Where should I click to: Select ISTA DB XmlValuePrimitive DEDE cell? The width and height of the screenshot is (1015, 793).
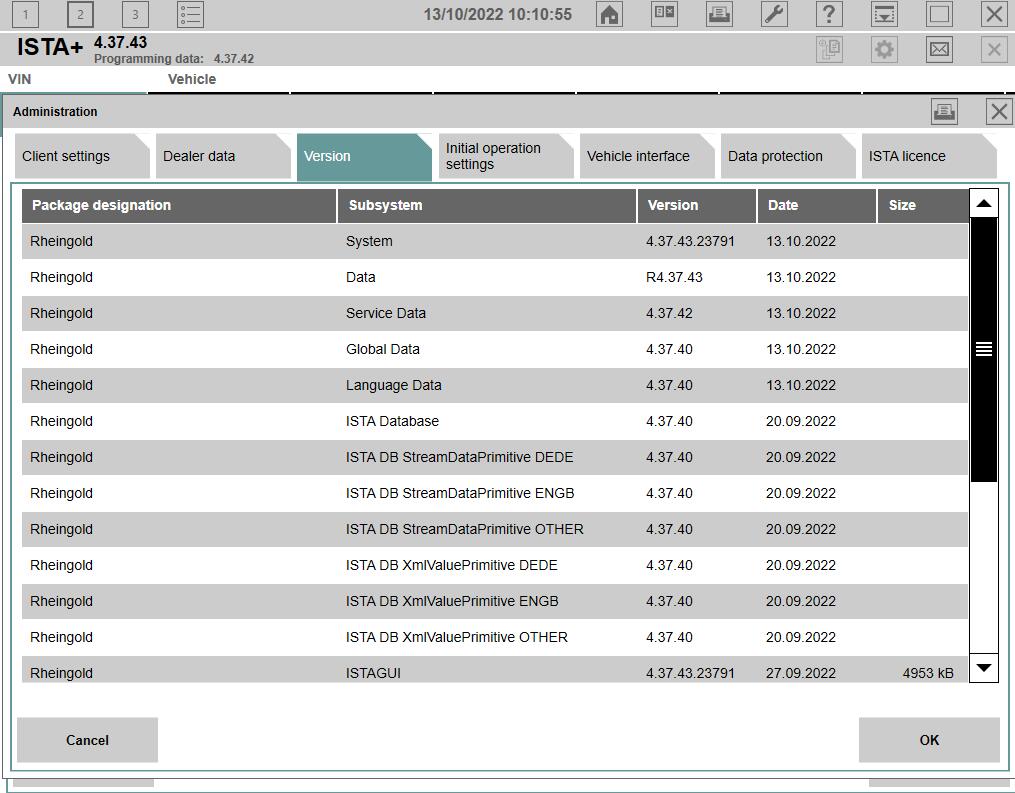click(x=452, y=566)
